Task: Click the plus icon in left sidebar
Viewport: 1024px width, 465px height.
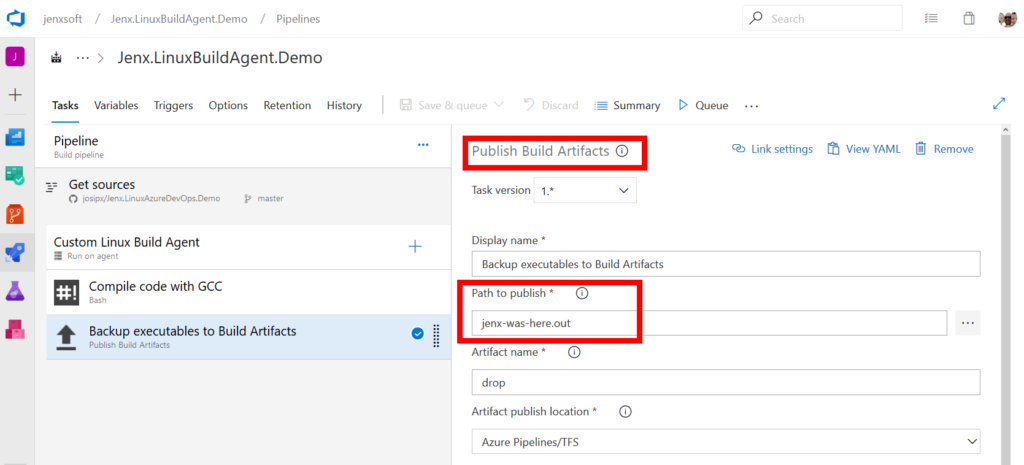Action: 15,95
